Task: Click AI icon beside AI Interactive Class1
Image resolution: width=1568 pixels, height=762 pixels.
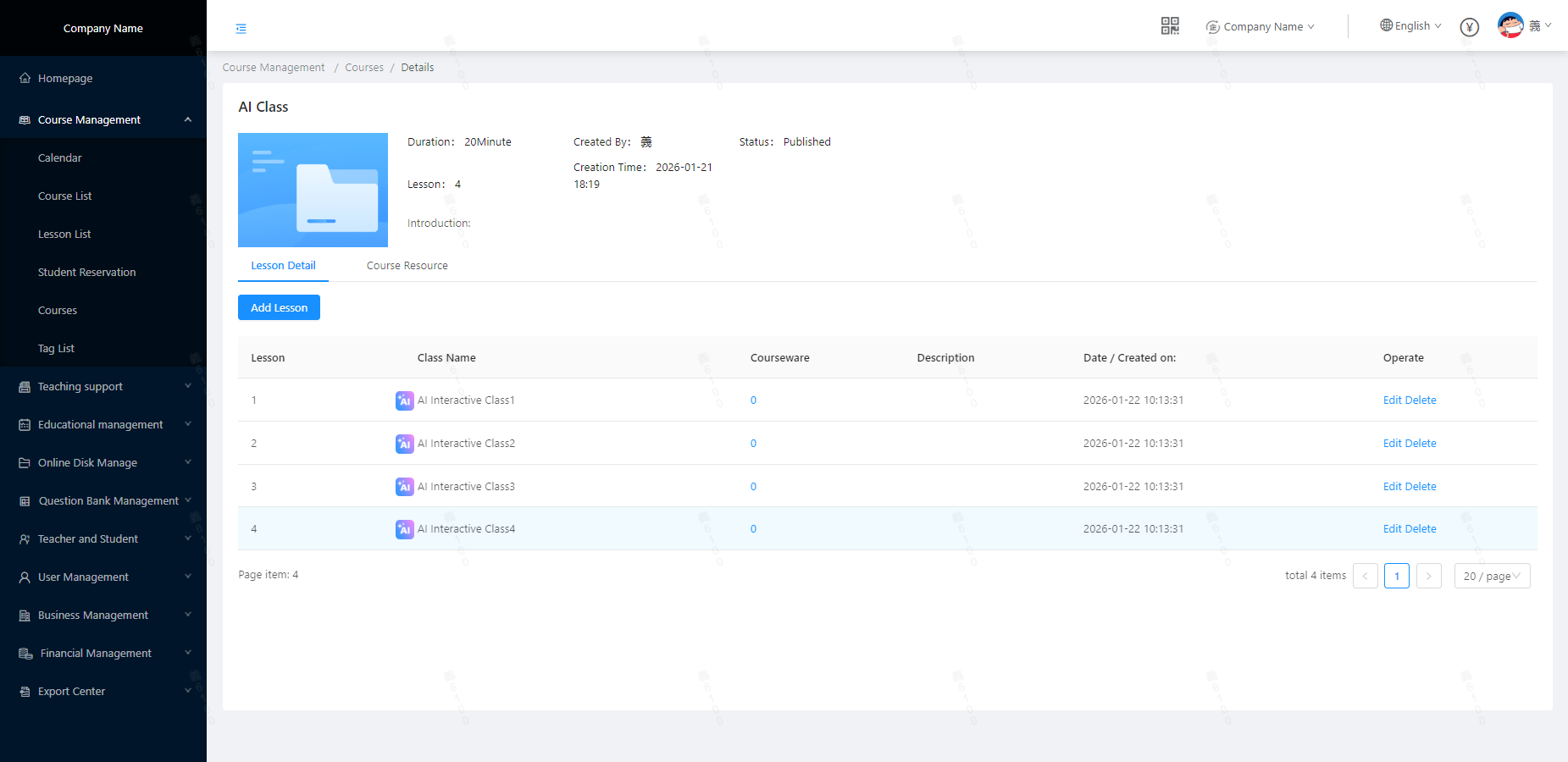Action: 404,400
